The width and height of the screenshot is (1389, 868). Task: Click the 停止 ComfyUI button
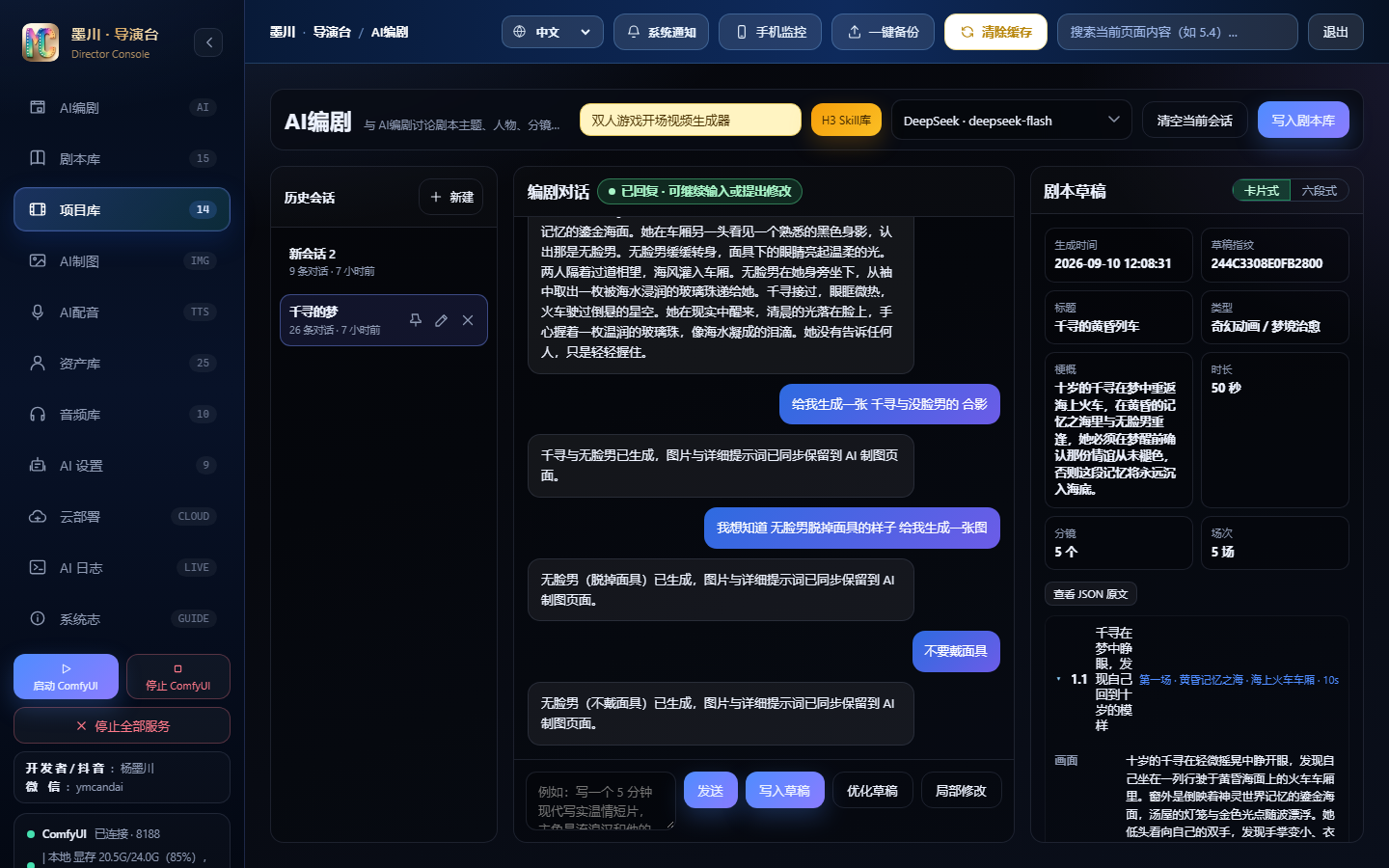coord(177,677)
